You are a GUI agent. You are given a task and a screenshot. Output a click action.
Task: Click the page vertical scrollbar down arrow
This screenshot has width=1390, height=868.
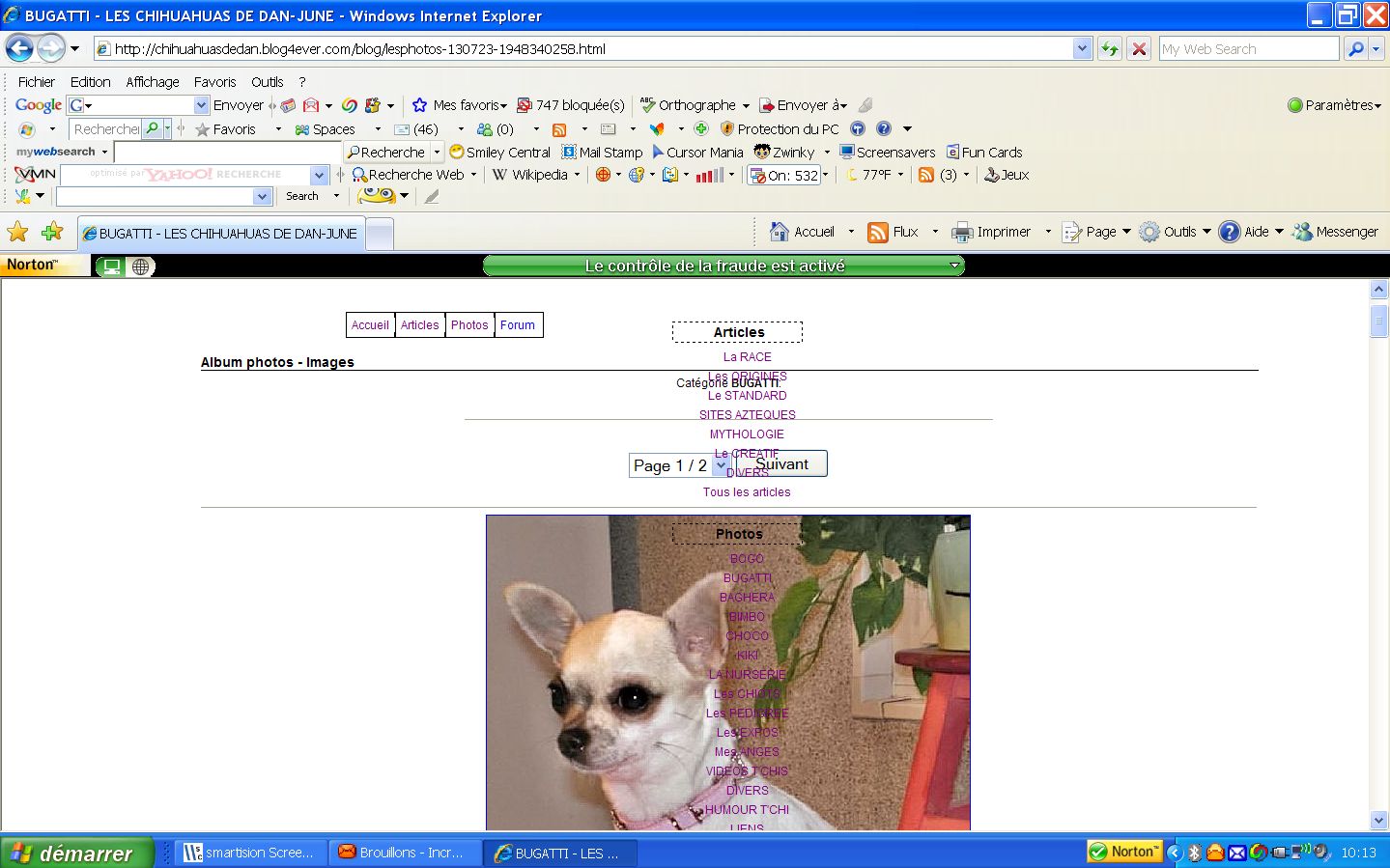tap(1378, 820)
